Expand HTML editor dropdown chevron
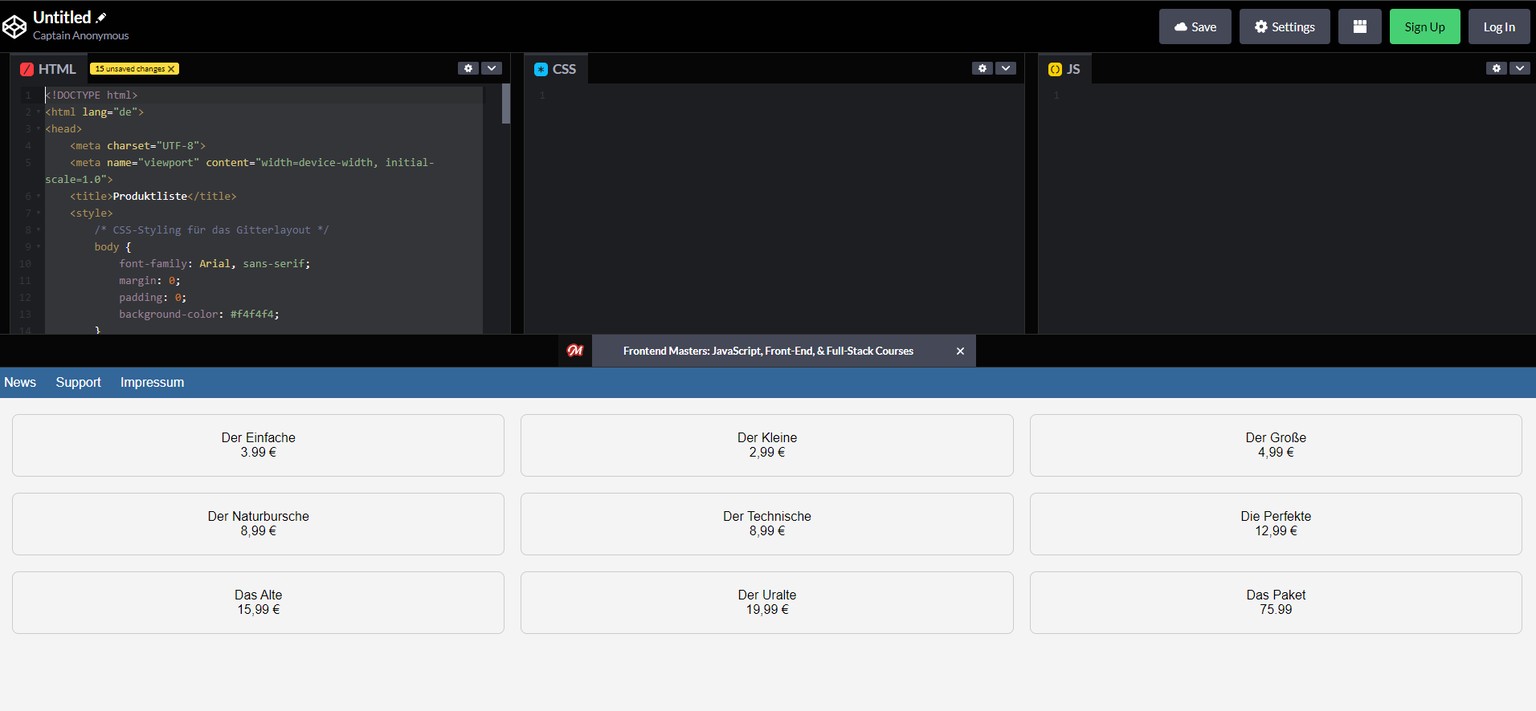1536x711 pixels. click(x=491, y=68)
